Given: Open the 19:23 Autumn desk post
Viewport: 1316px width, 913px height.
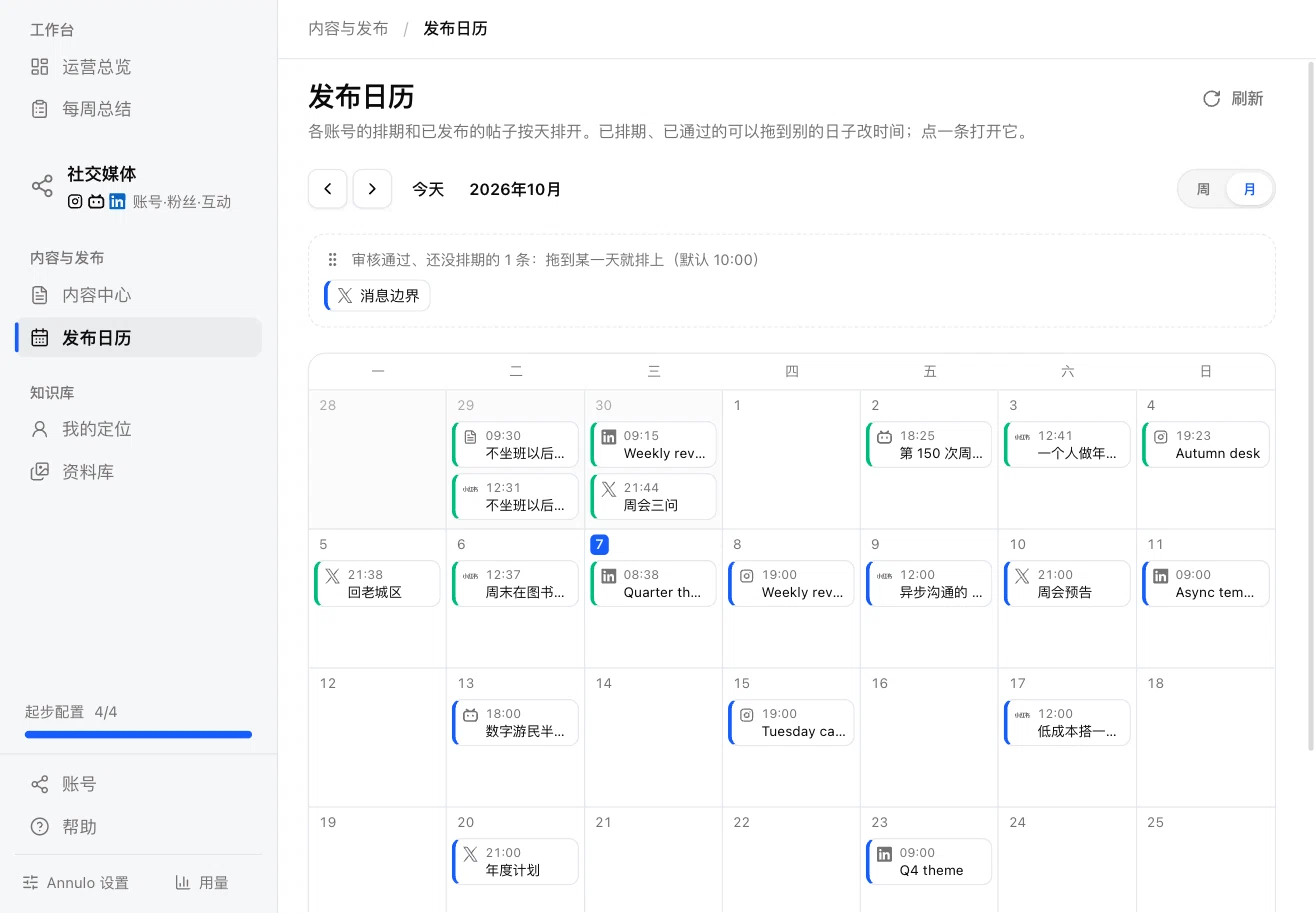Looking at the screenshot, I should (x=1205, y=444).
